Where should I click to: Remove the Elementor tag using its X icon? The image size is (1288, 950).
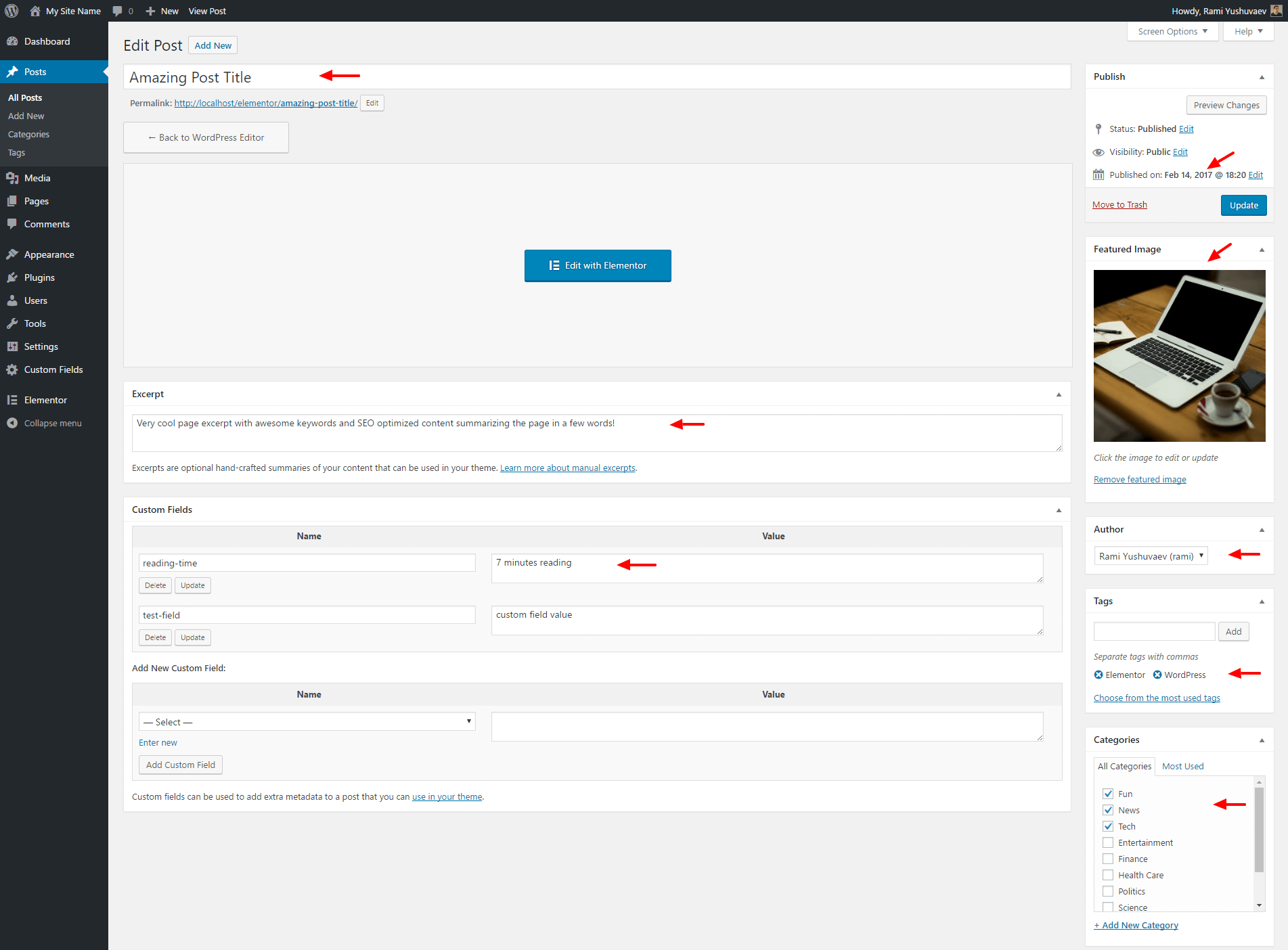coord(1098,675)
